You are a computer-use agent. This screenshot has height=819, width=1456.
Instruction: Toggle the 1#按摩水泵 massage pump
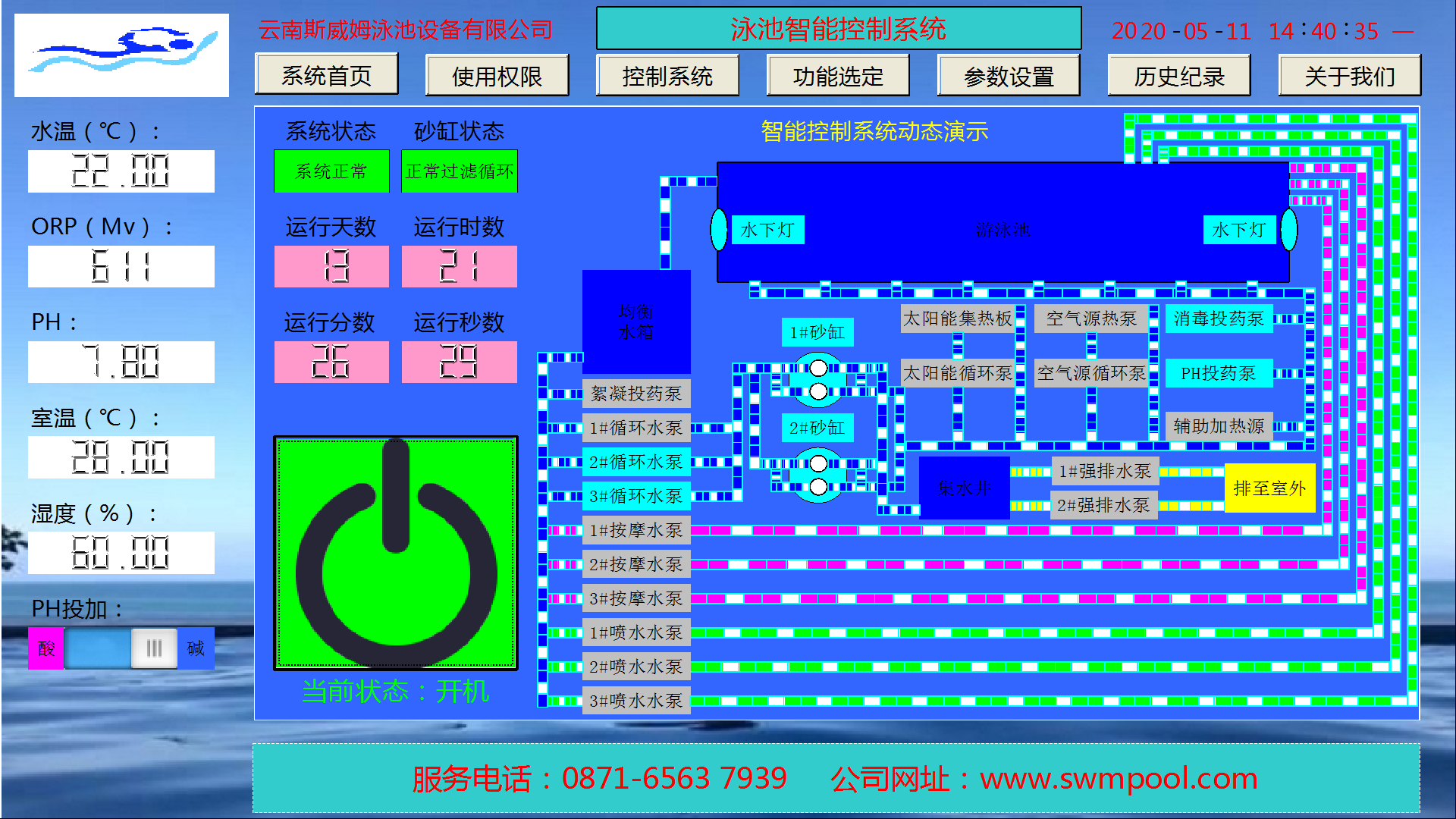[635, 530]
